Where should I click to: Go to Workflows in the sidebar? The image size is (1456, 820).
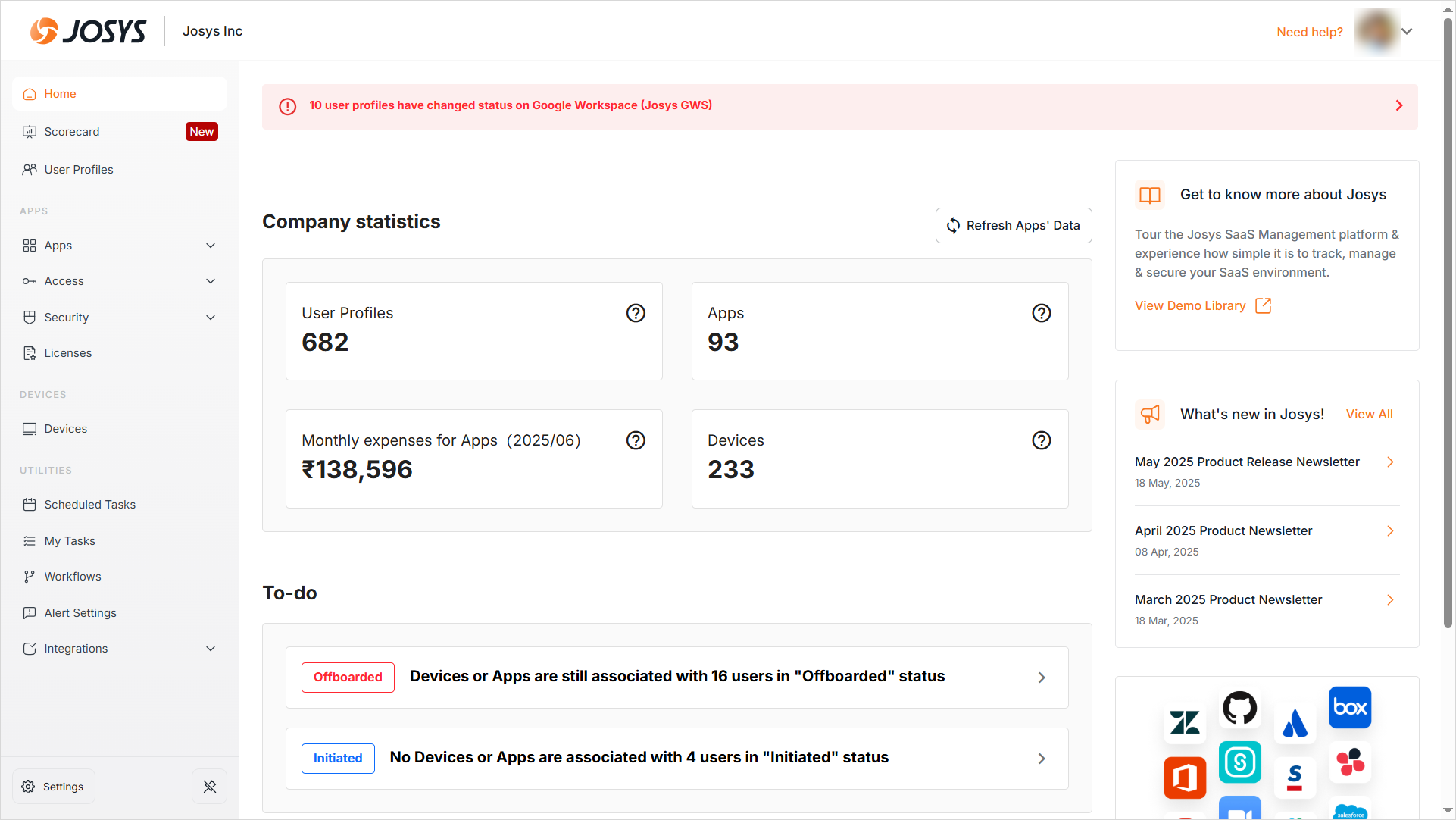click(73, 577)
